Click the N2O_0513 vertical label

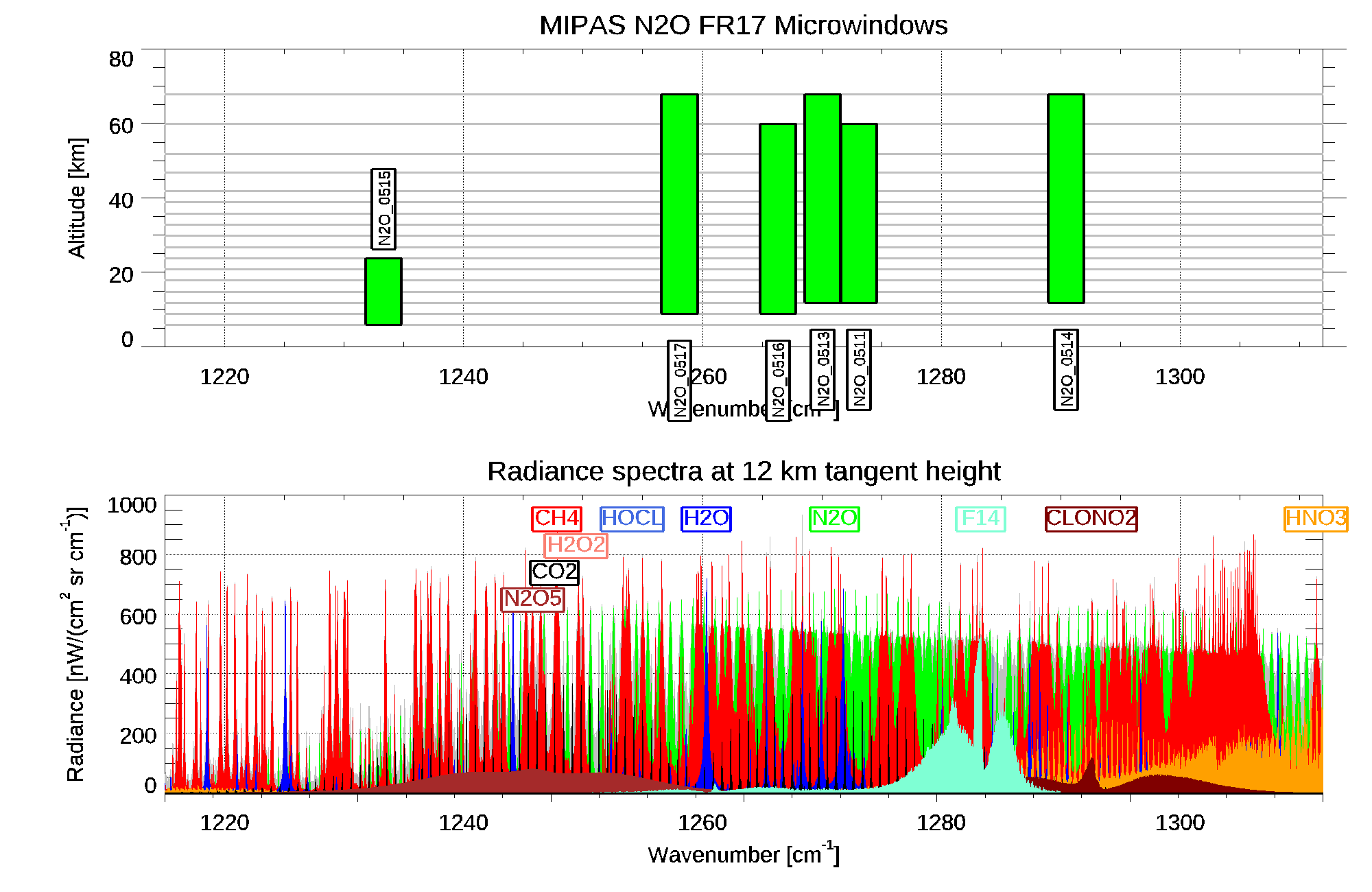[823, 369]
